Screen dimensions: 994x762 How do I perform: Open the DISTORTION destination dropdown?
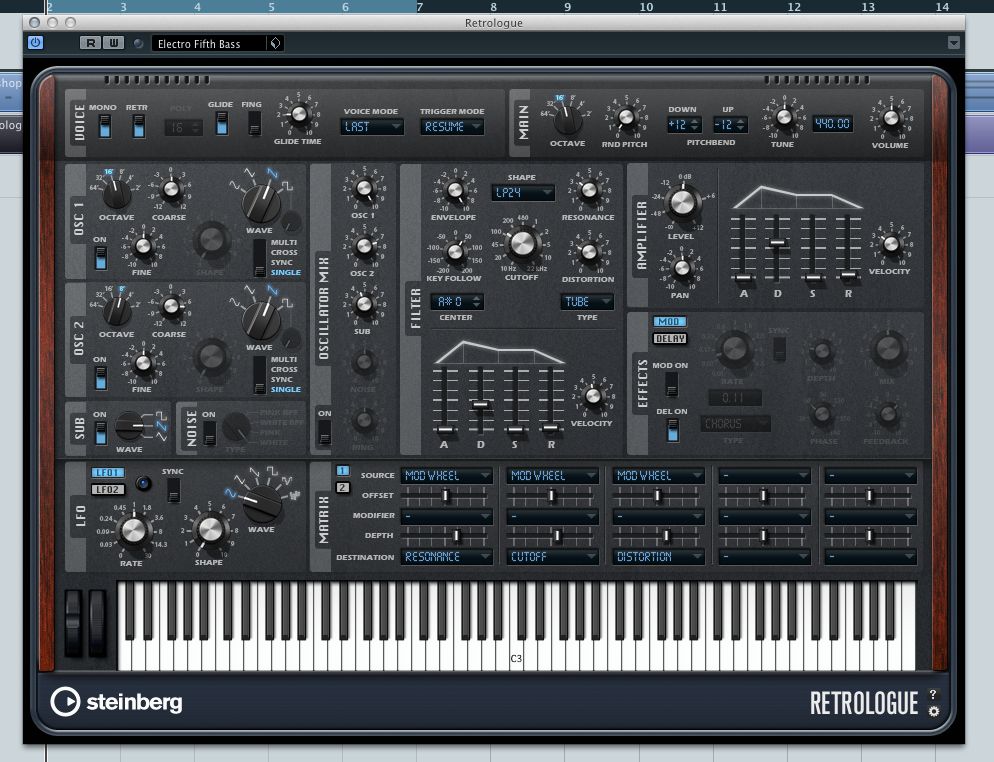pyautogui.click(x=659, y=557)
